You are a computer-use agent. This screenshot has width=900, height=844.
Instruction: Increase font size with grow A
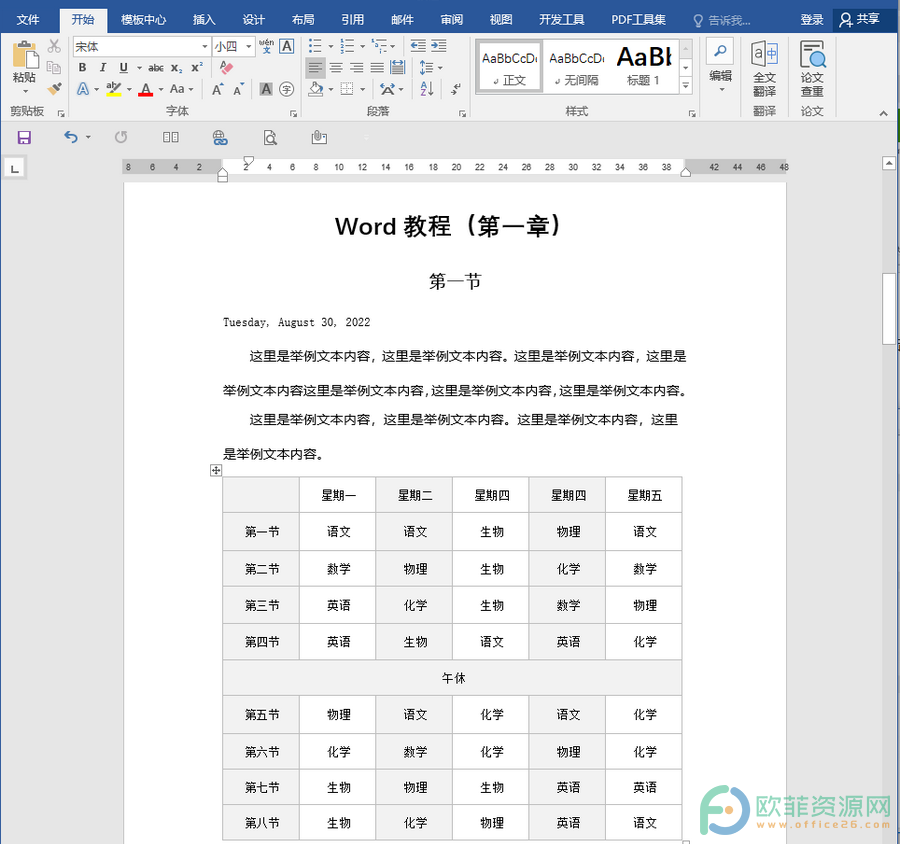tap(217, 89)
